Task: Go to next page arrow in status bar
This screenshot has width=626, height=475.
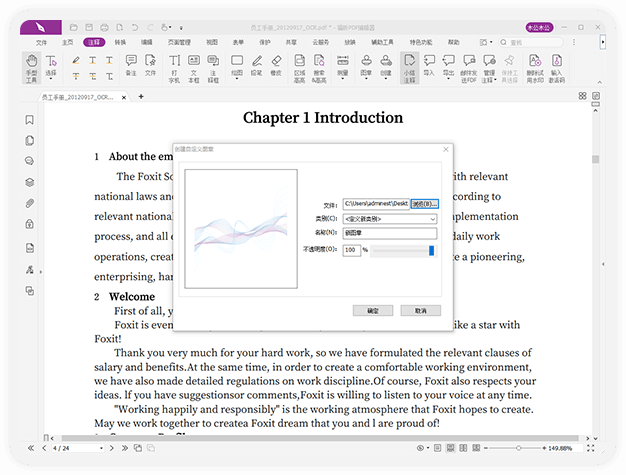Action: [x=112, y=448]
